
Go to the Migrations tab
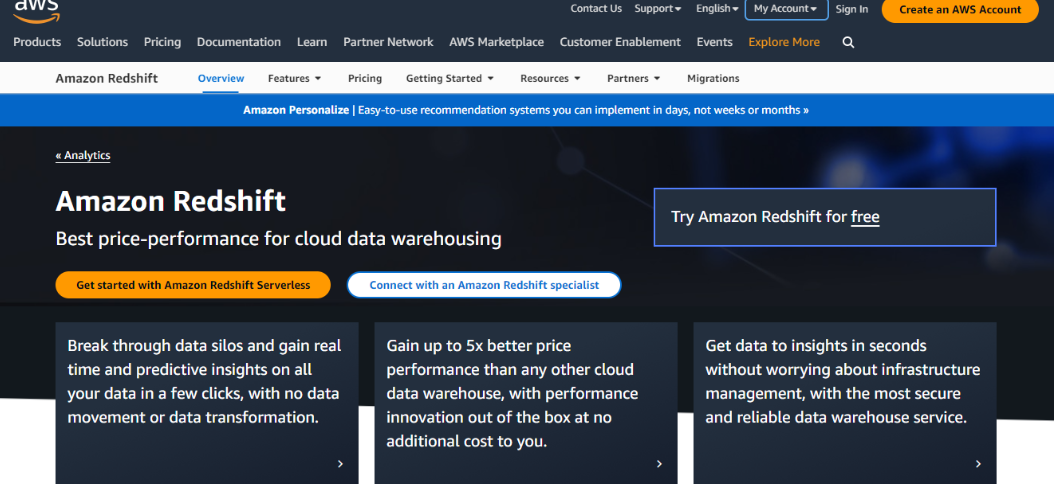point(713,78)
